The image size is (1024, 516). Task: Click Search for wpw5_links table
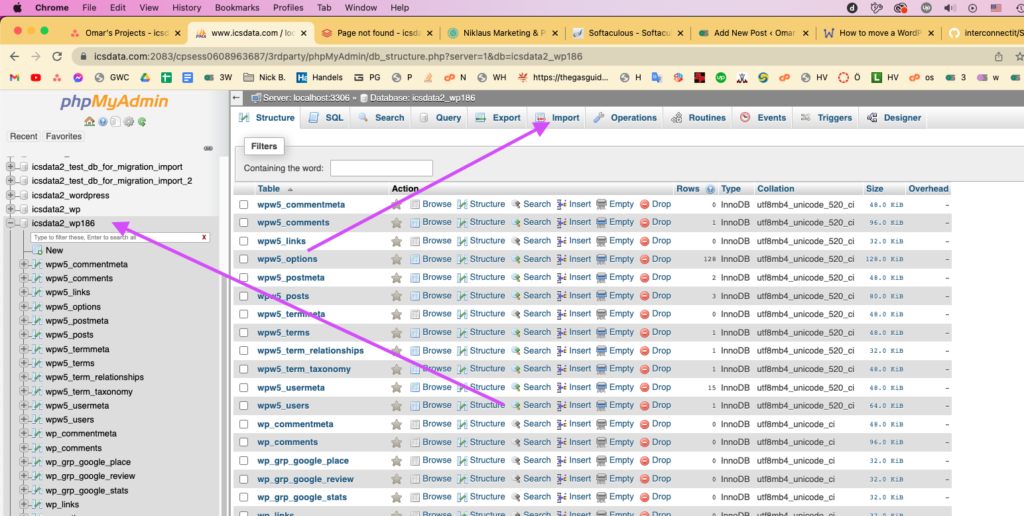click(531, 241)
